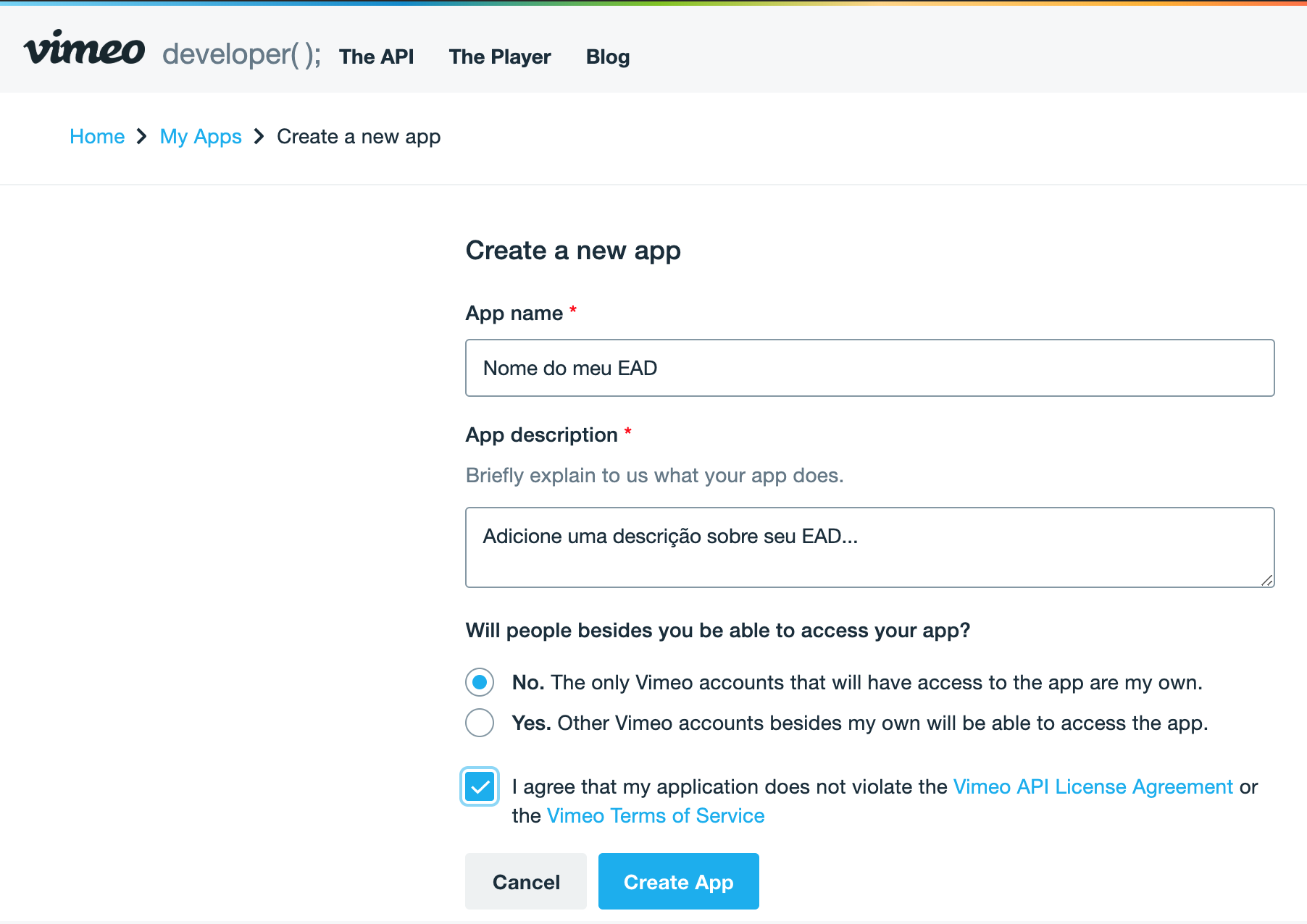
Task: Go to The Player page
Action: pos(500,56)
